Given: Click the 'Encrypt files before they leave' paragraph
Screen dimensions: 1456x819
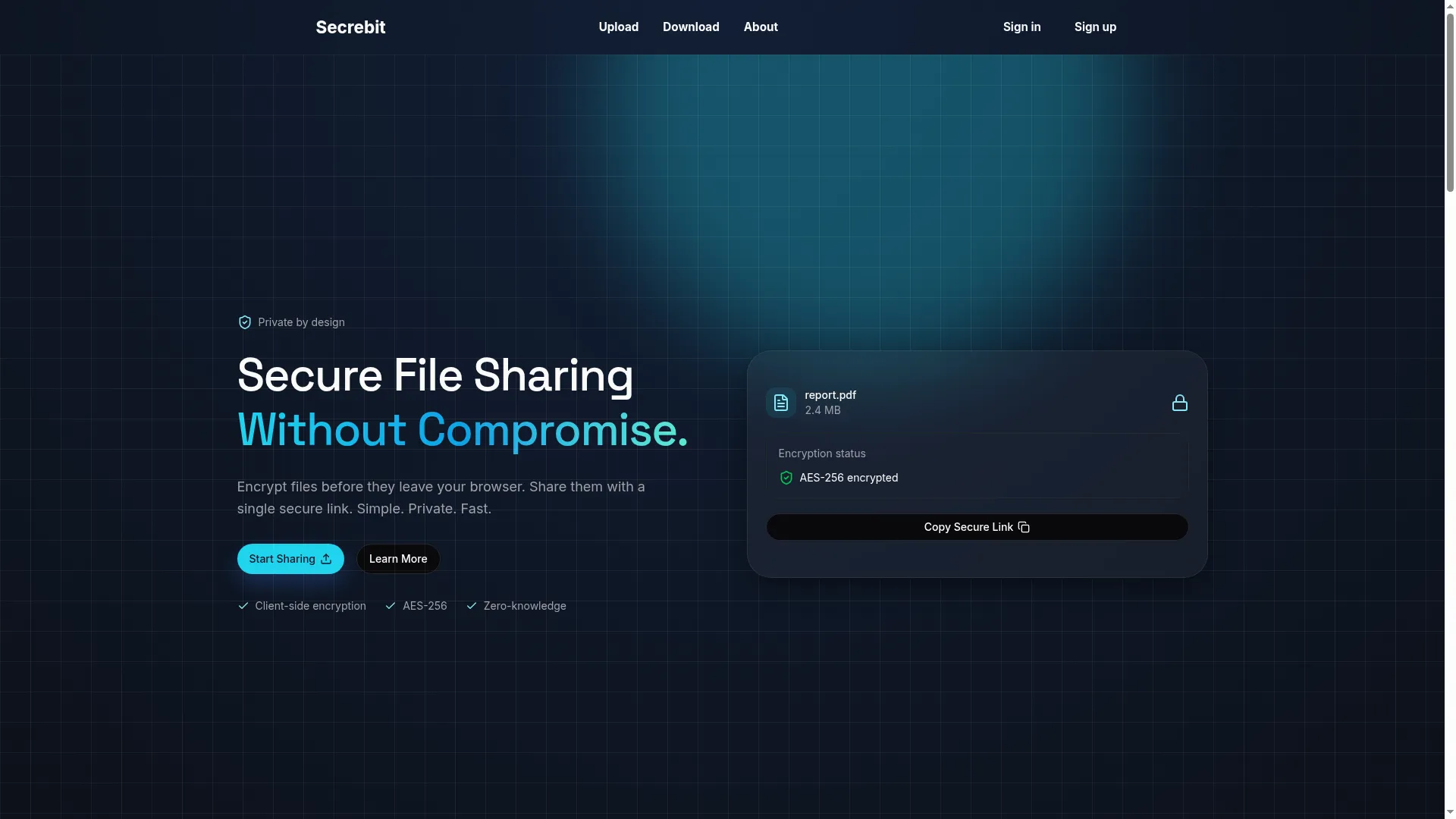Looking at the screenshot, I should tap(441, 497).
